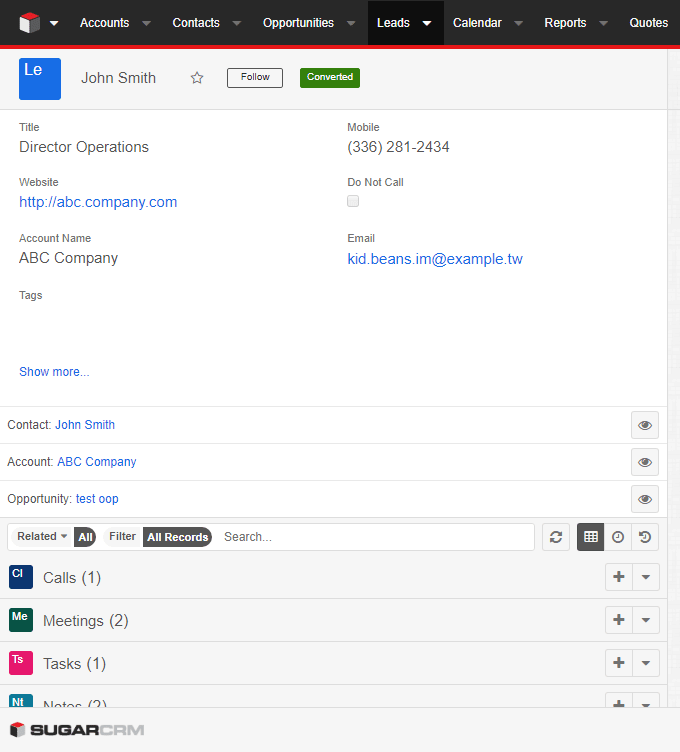
Task: Select the All Records filter pill
Action: point(177,537)
